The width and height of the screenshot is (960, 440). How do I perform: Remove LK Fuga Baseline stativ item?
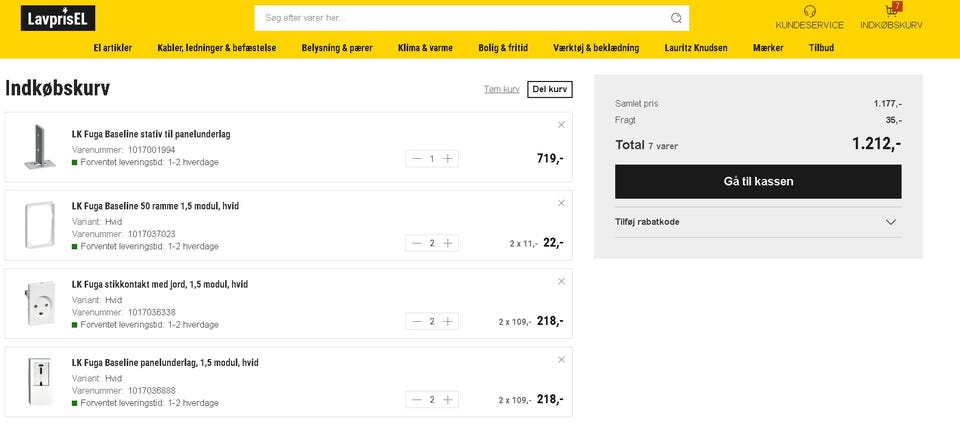tap(561, 125)
